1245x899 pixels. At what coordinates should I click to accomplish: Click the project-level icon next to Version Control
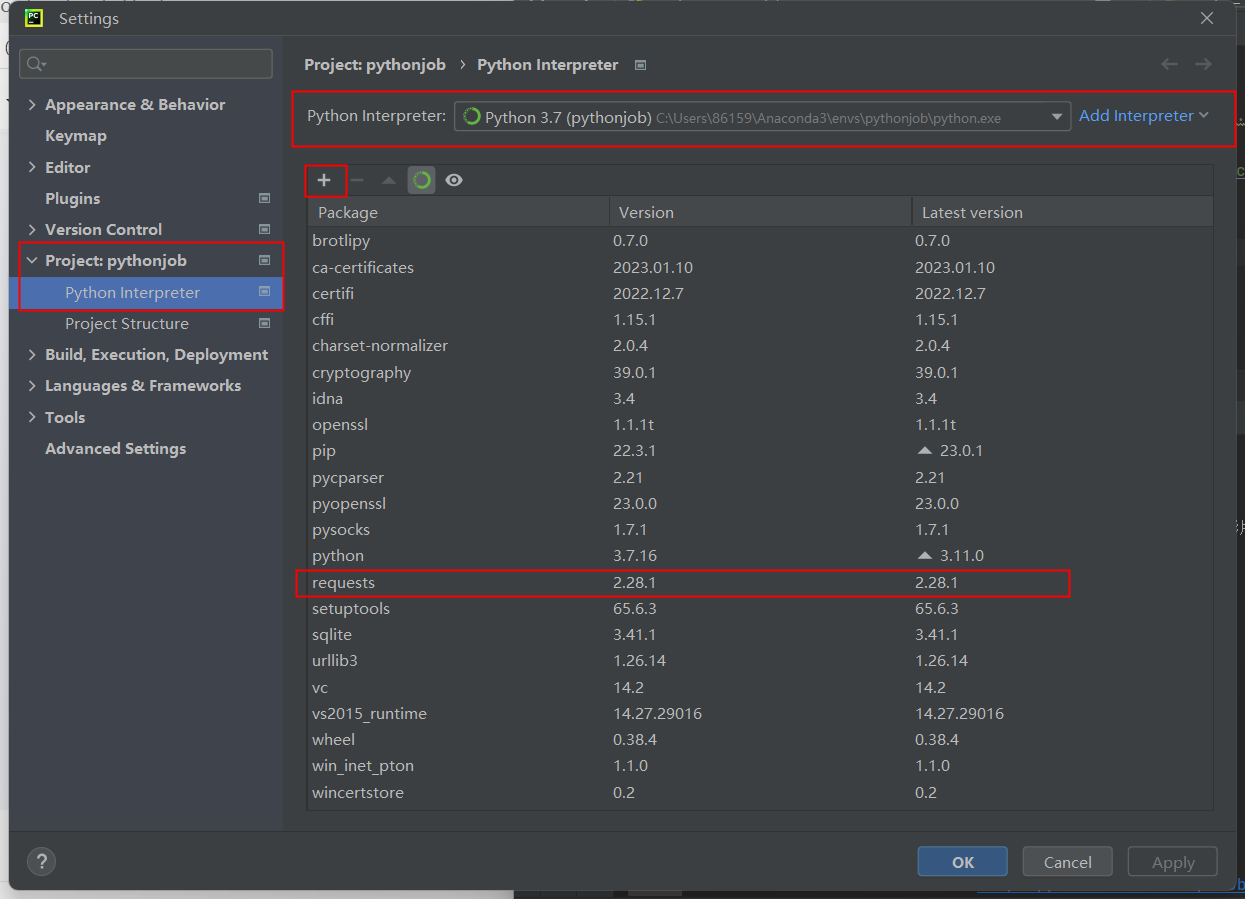264,229
